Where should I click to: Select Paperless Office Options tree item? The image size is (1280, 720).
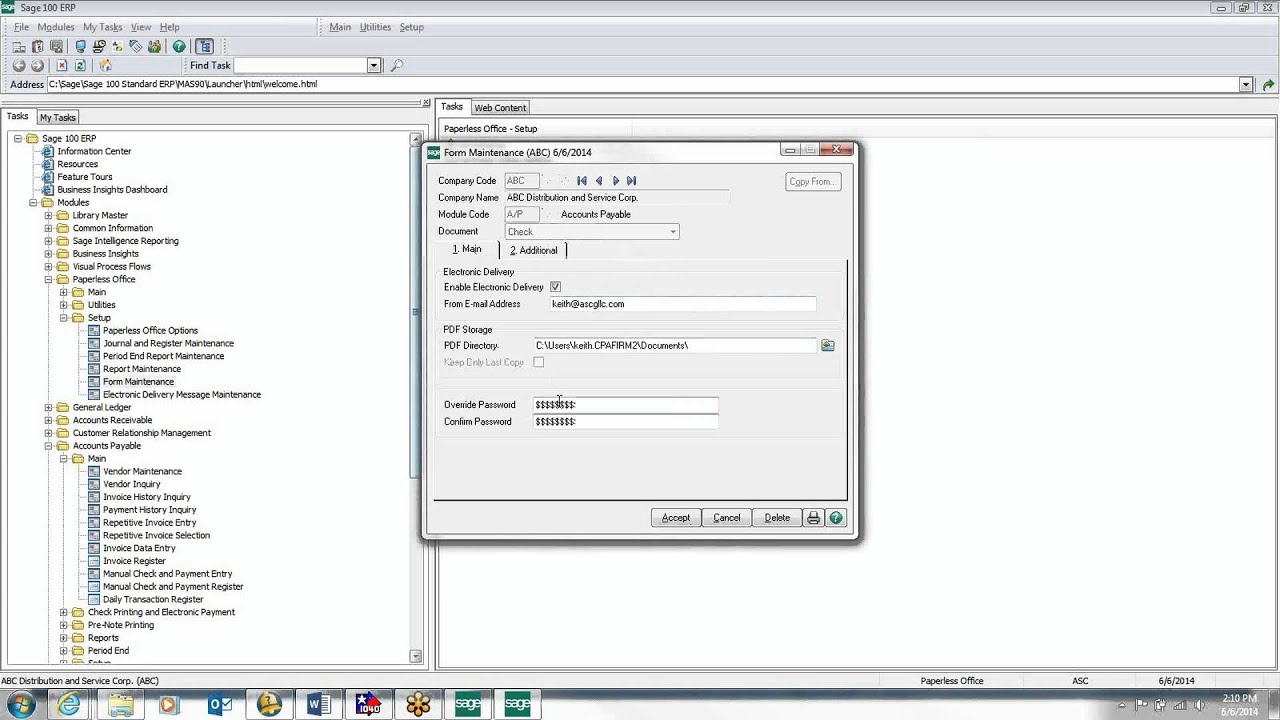(150, 331)
